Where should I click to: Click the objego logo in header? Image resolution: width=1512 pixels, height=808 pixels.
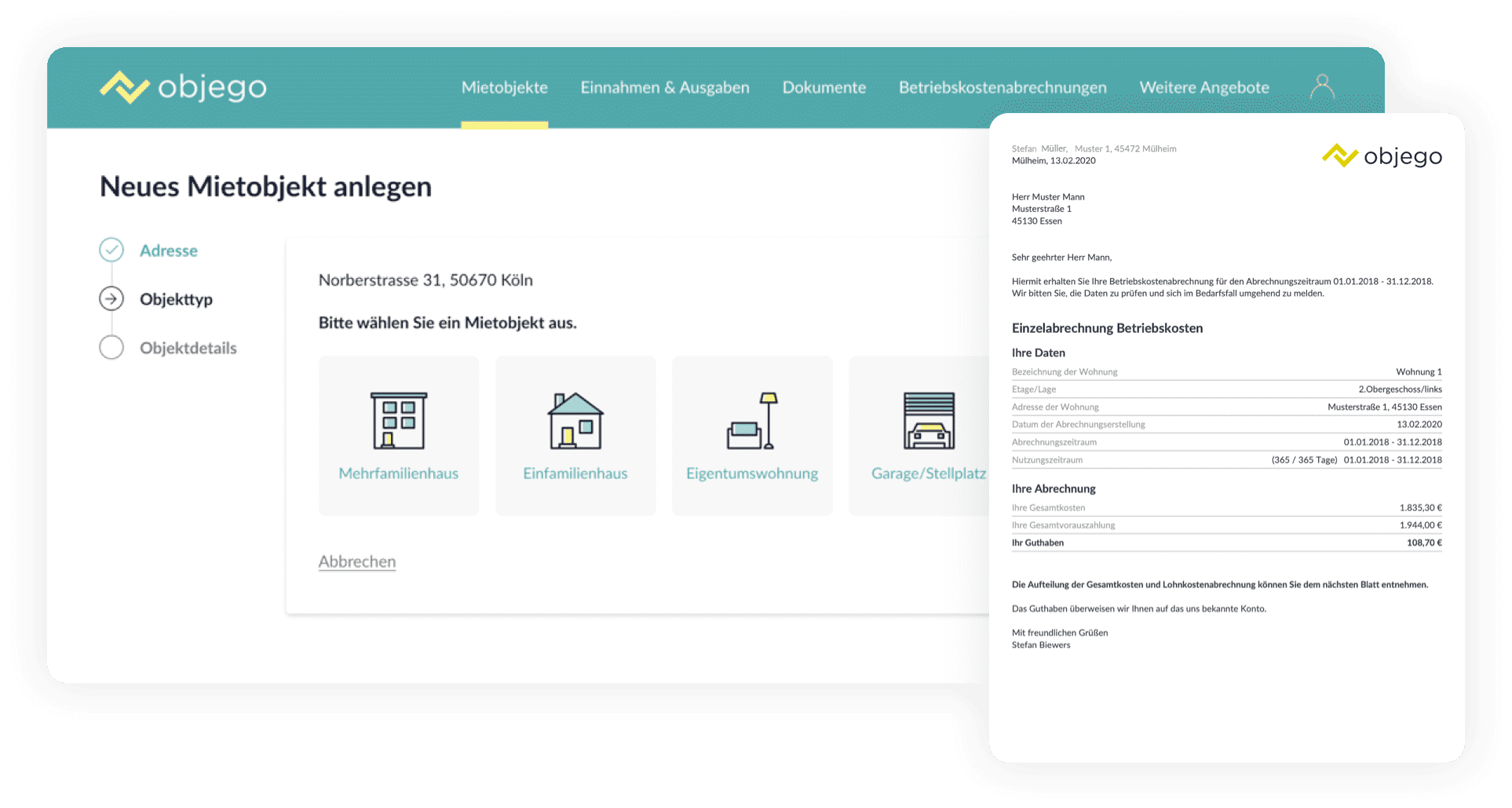pyautogui.click(x=183, y=87)
